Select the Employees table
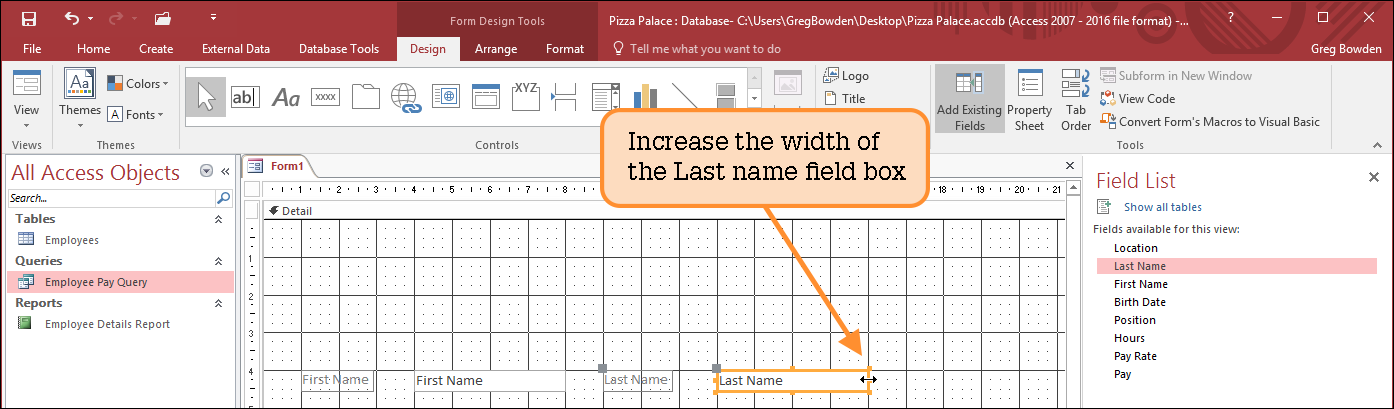Image resolution: width=1394 pixels, height=409 pixels. (119, 240)
